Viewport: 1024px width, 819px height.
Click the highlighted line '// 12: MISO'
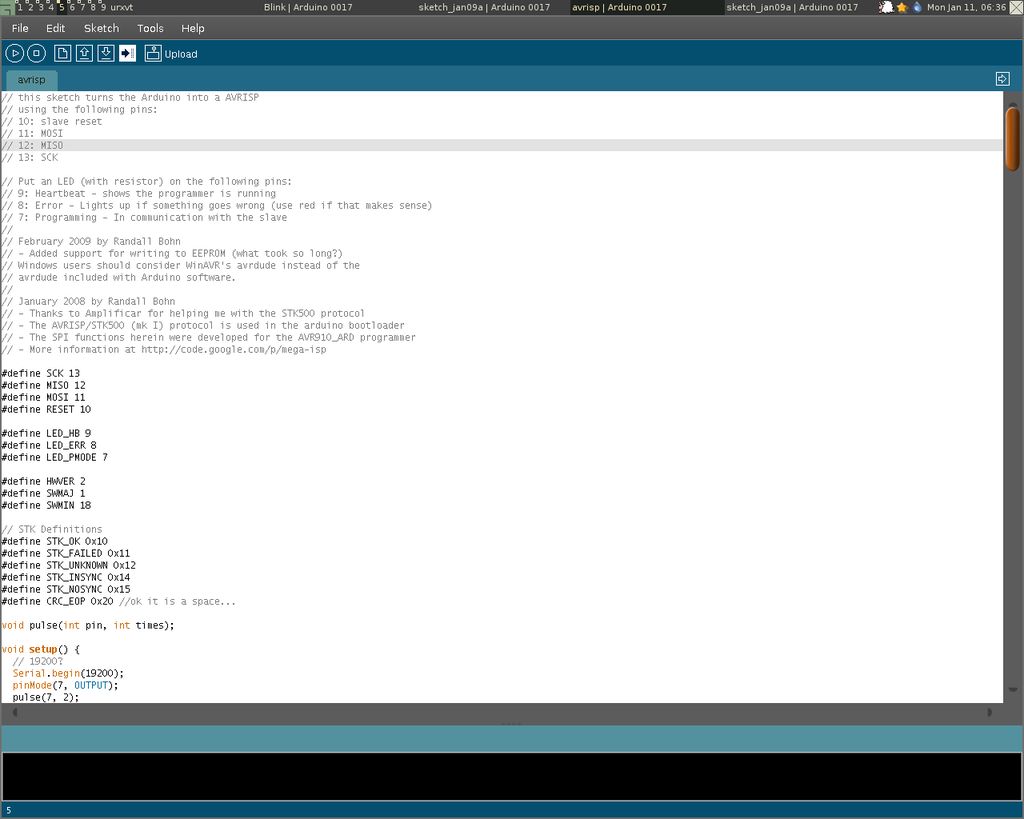tap(502, 145)
